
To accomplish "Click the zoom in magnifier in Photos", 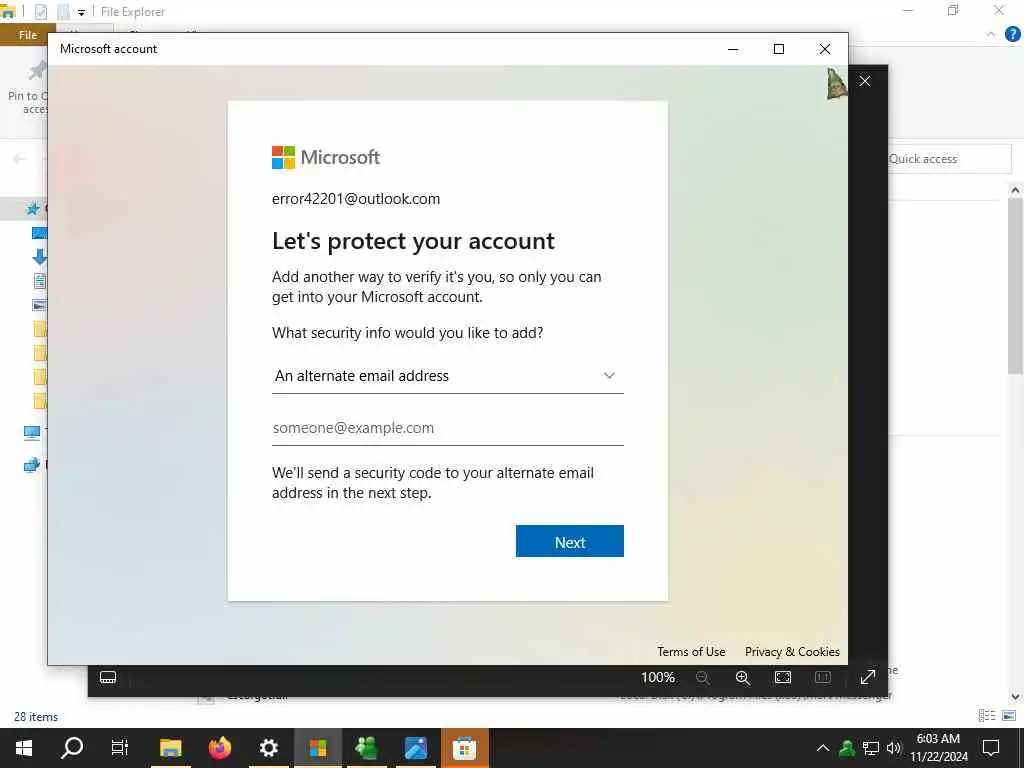I will click(743, 678).
